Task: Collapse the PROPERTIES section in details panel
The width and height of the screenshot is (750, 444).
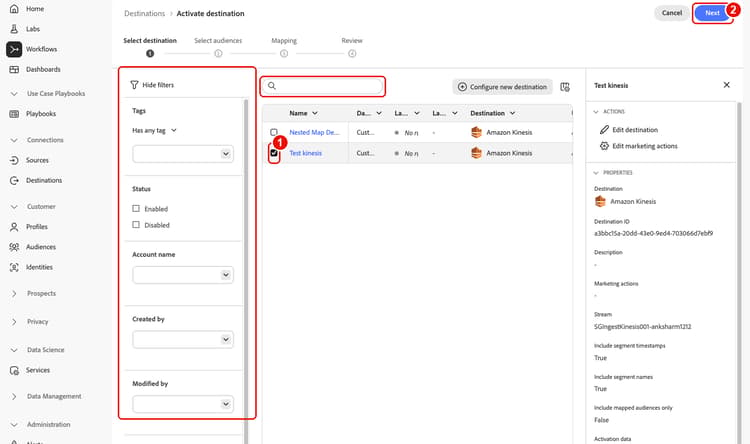Action: coord(596,173)
